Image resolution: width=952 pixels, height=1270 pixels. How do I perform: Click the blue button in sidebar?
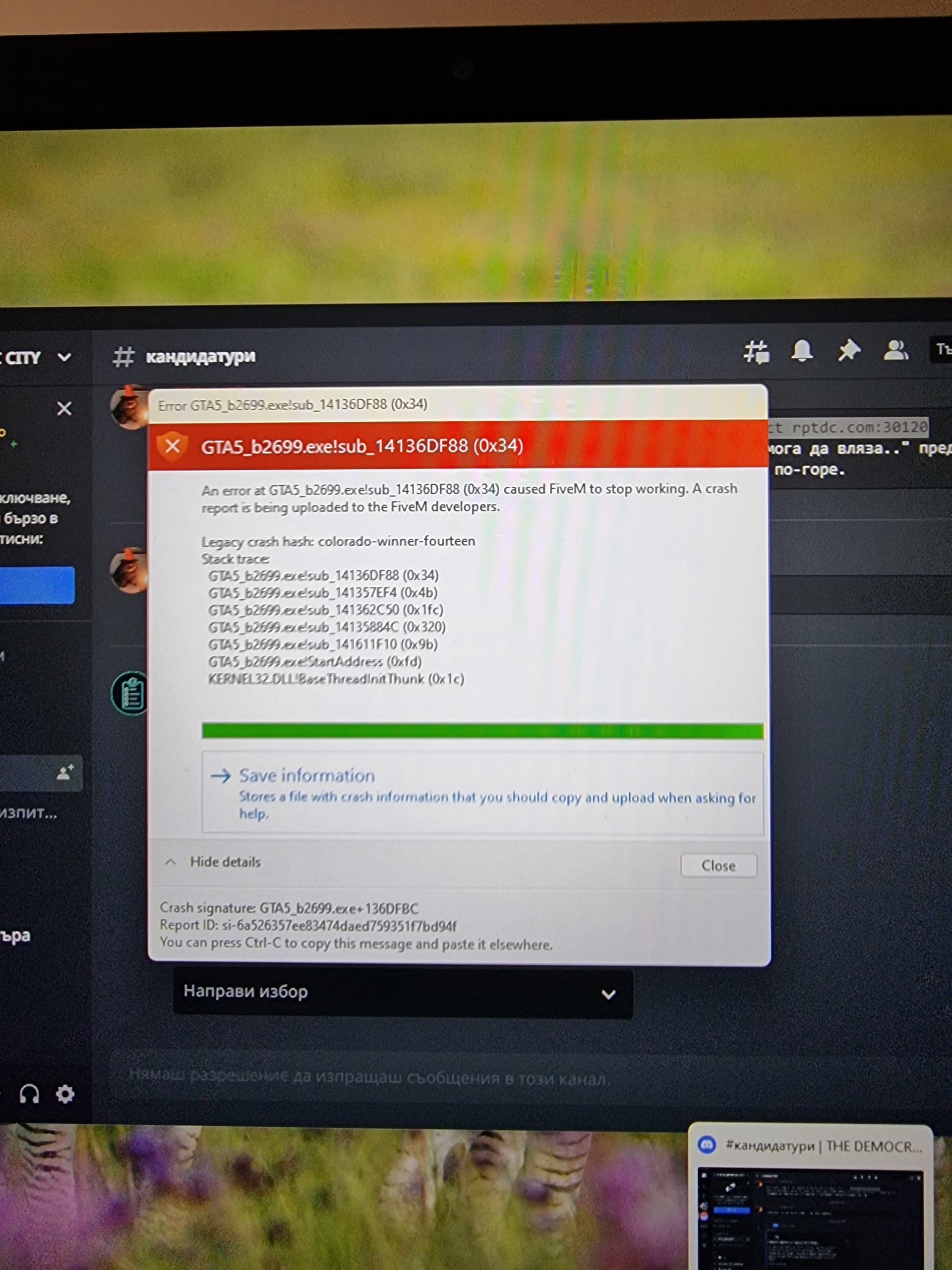point(37,585)
